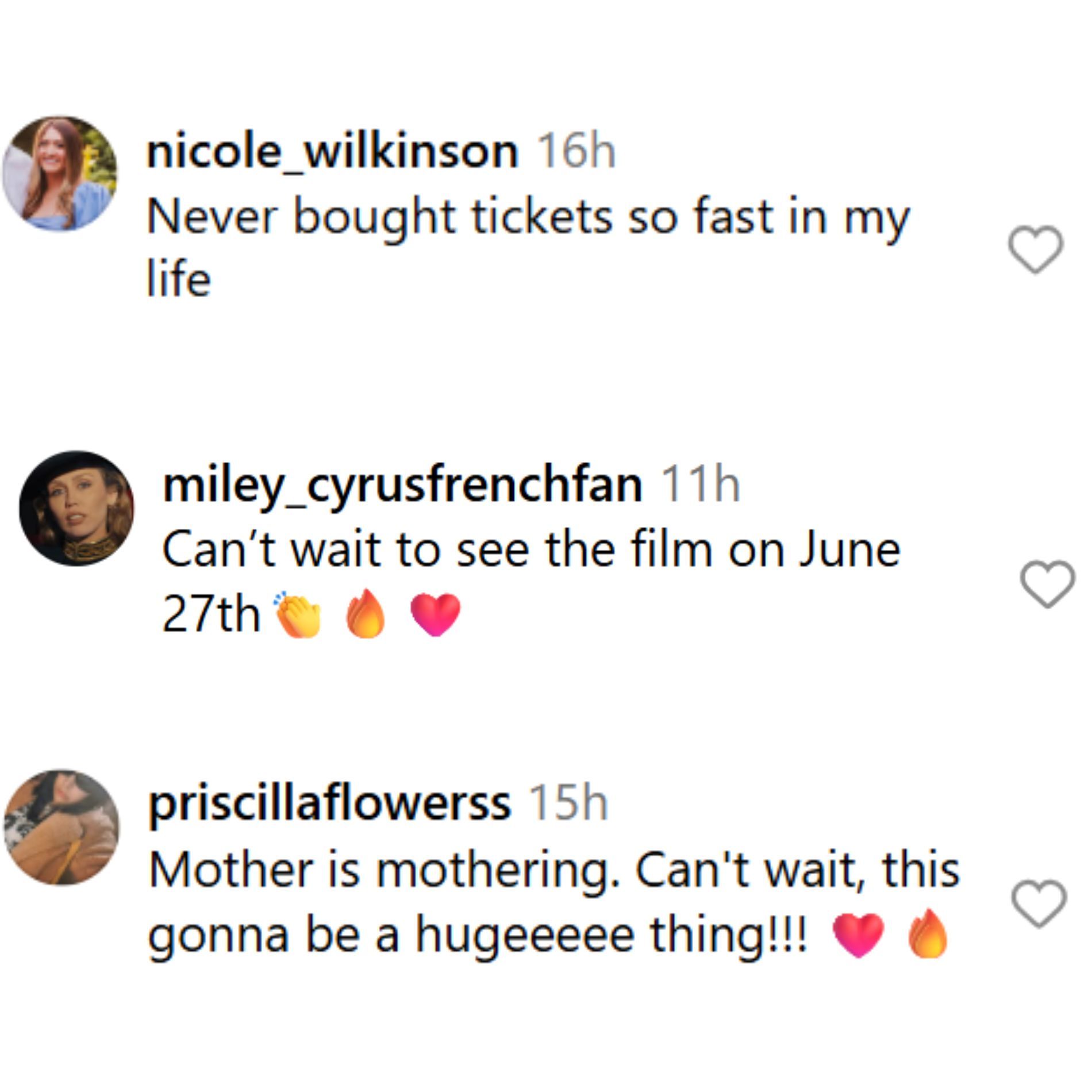The height and width of the screenshot is (1092, 1092).
Task: Click the "Never bought tickets so fast" comment text
Action: pyautogui.click(x=528, y=218)
